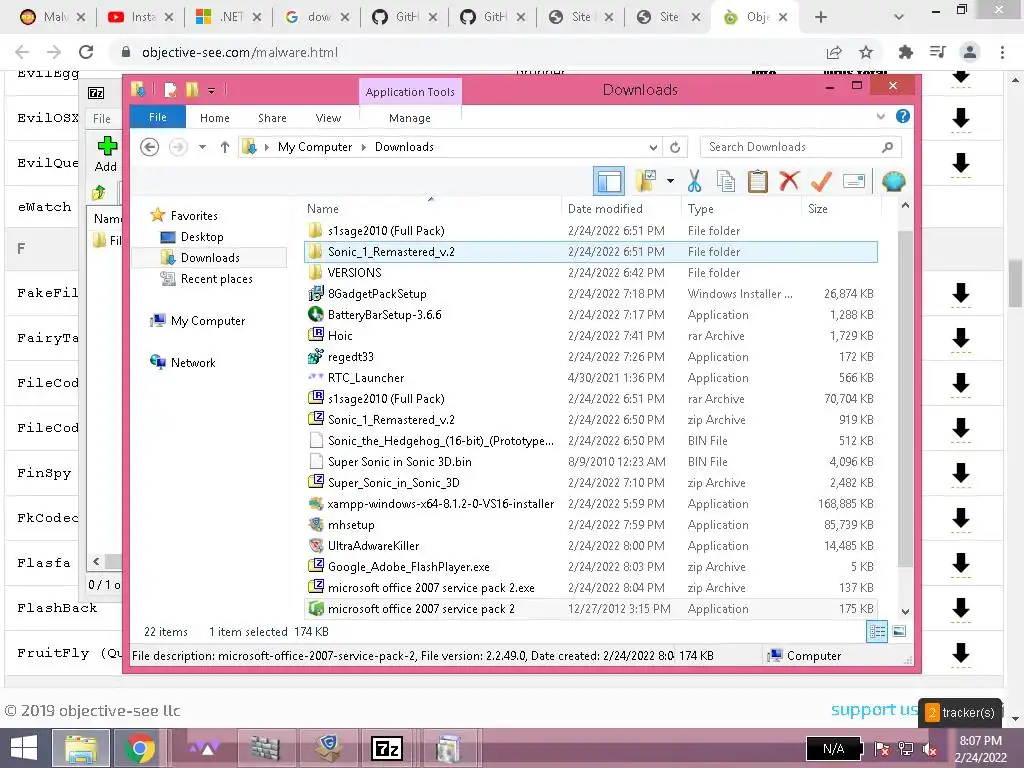Open the Manage ribbon tab
This screenshot has height=768, width=1024.
pos(409,118)
